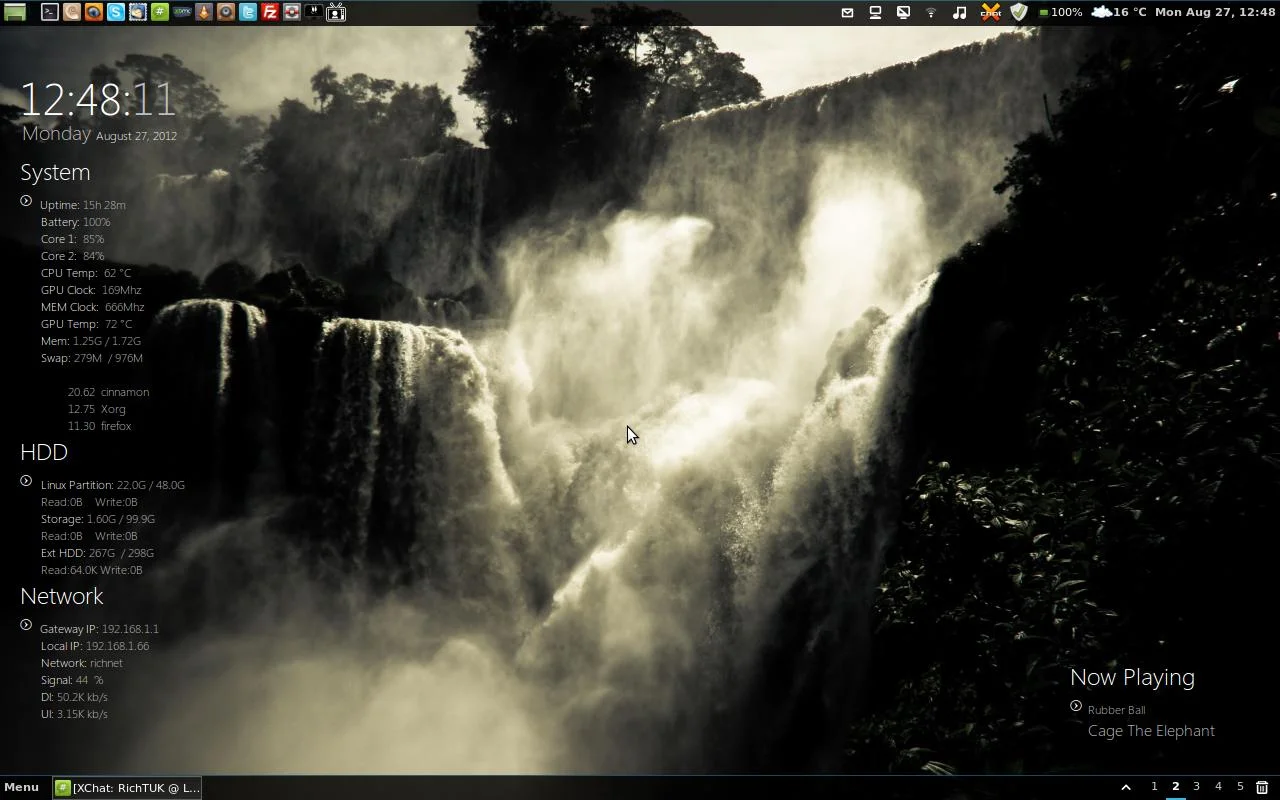The image size is (1280, 800).
Task: Launch XBMC media center from panel
Action: pyautogui.click(x=182, y=12)
